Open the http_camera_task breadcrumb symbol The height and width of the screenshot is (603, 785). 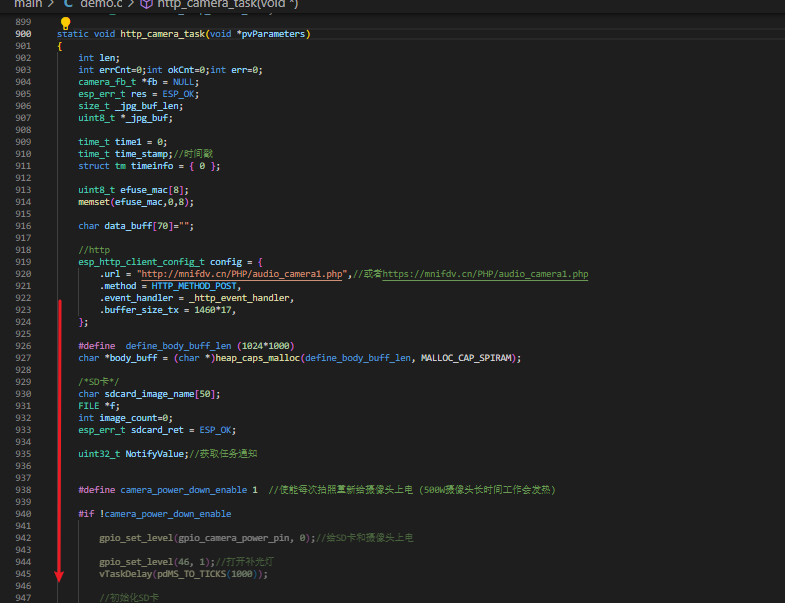tap(227, 4)
